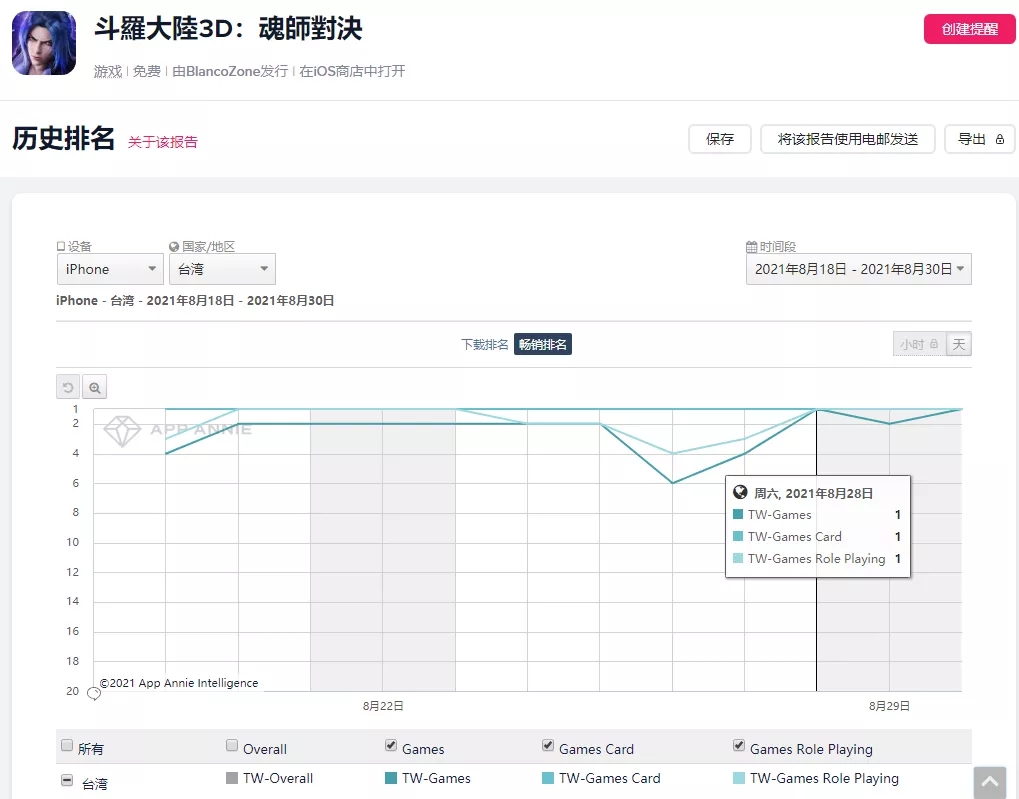Image resolution: width=1019 pixels, height=799 pixels.
Task: Click the comment bubble icon below chart
Action: (94, 693)
